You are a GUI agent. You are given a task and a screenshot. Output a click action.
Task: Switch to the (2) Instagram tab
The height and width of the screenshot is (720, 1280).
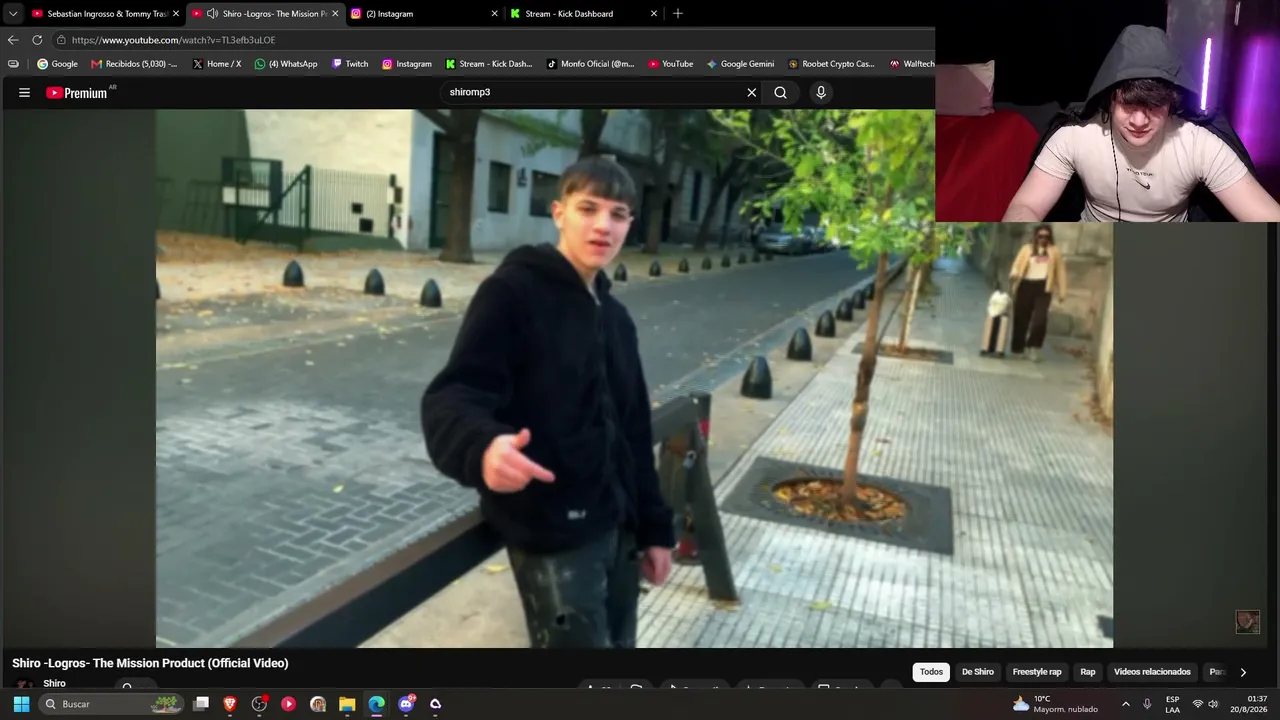point(424,14)
